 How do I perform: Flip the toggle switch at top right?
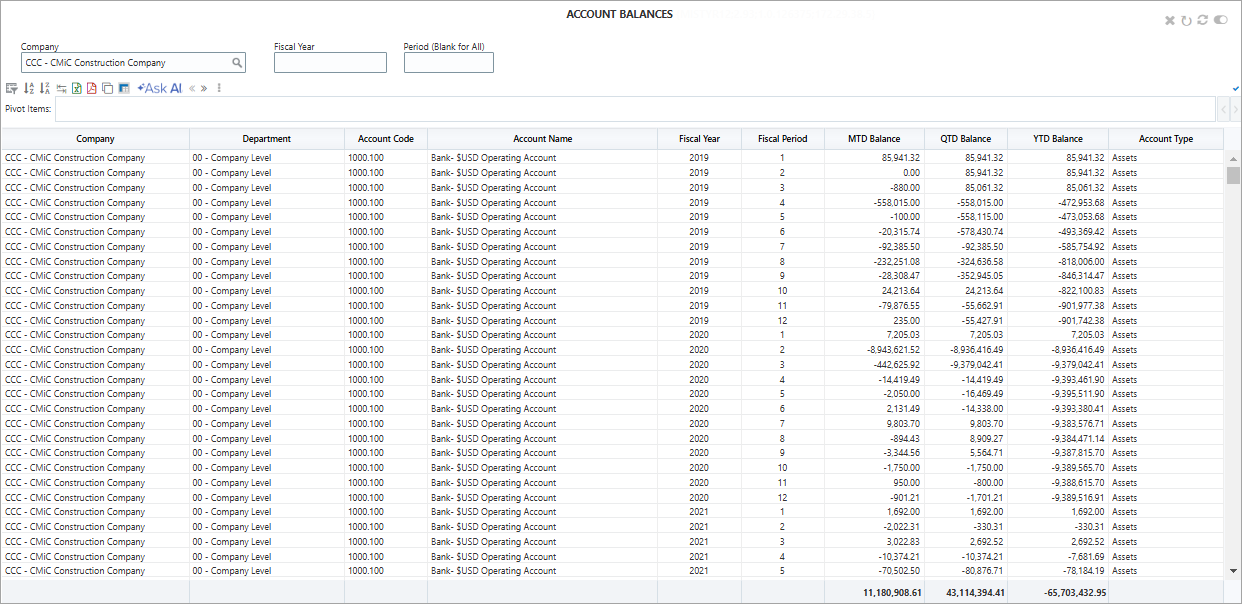(1220, 20)
